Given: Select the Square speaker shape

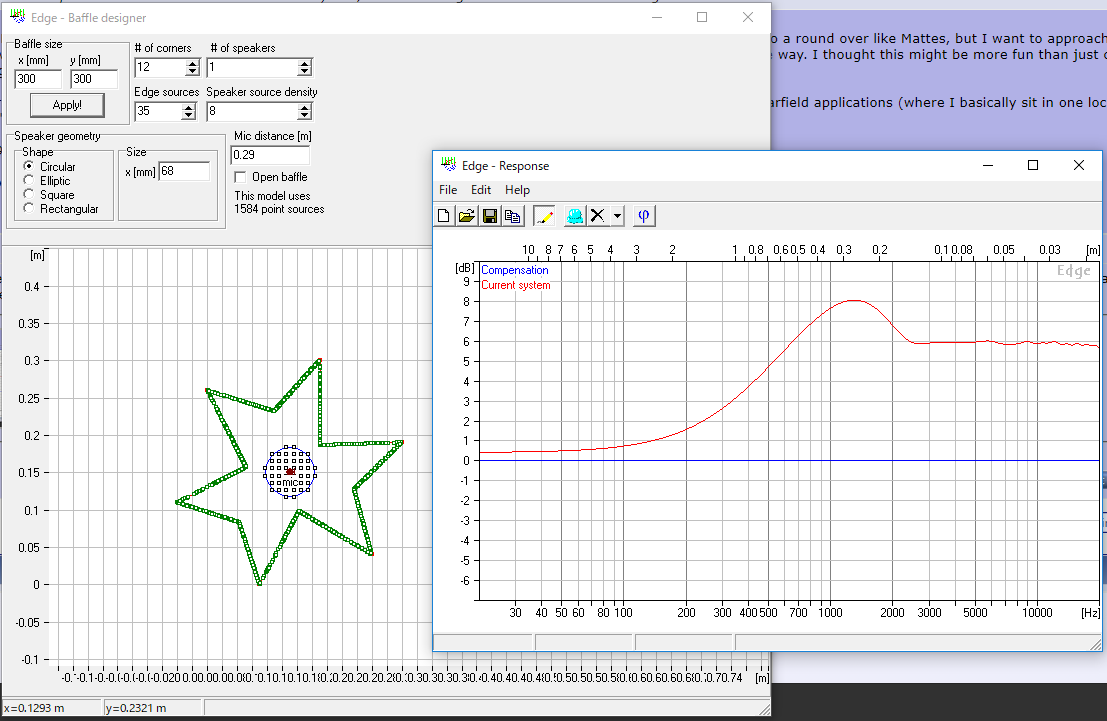Looking at the screenshot, I should click(29, 194).
